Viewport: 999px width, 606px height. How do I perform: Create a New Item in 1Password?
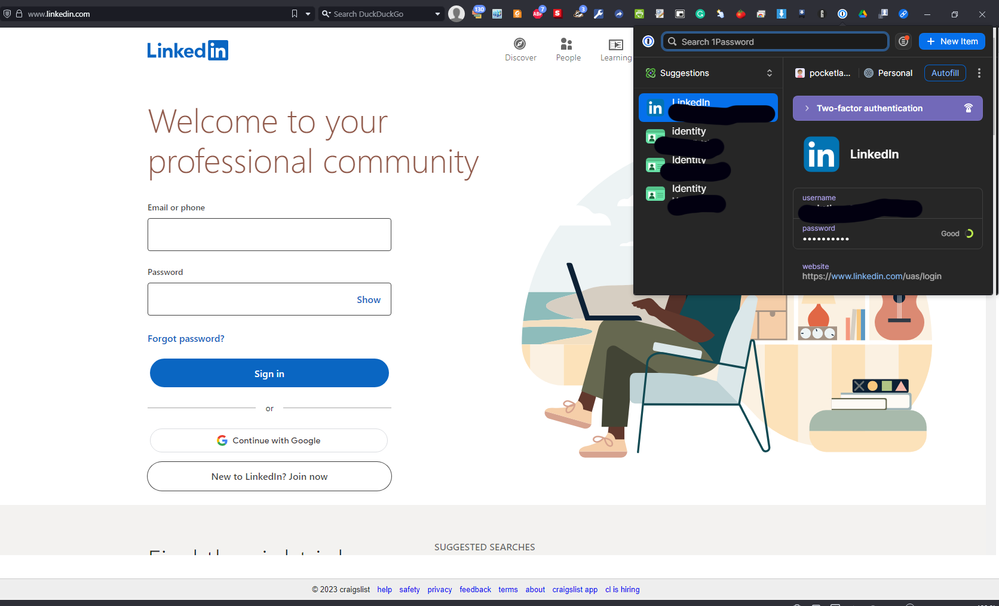(952, 41)
